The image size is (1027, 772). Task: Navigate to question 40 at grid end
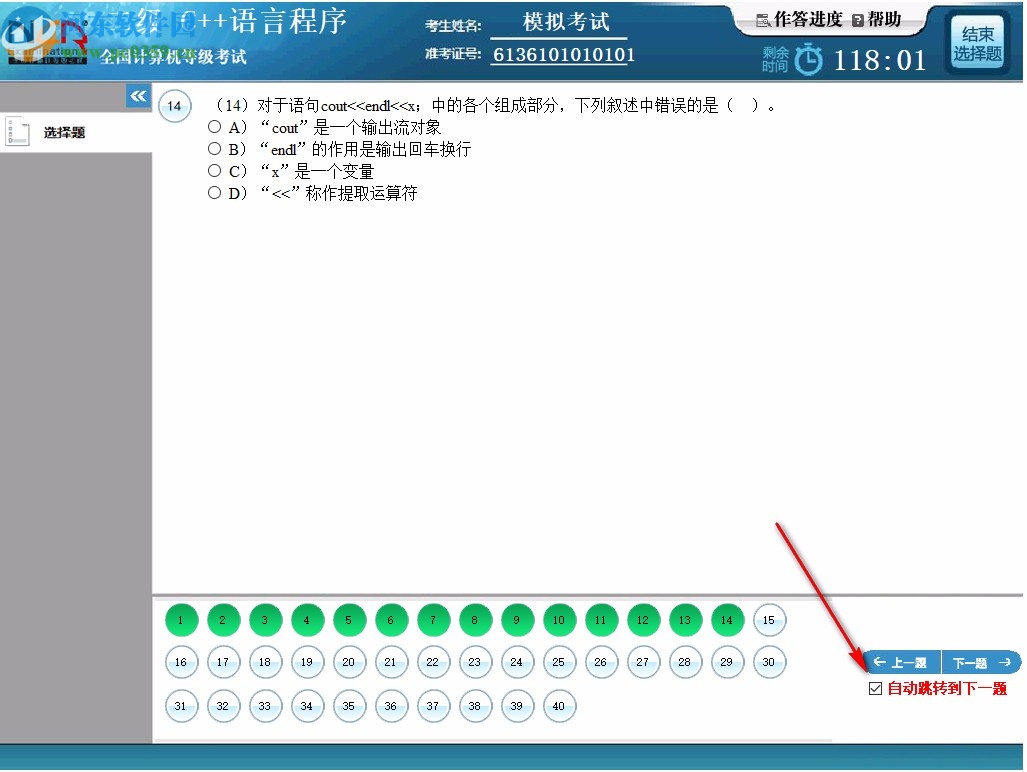(559, 706)
